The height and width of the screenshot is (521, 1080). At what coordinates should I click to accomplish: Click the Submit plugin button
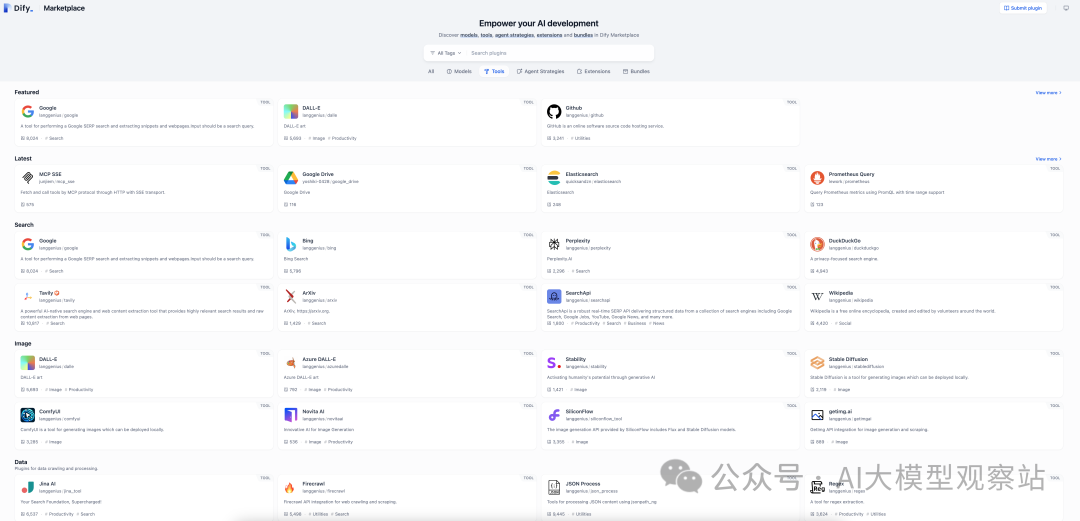tap(1024, 8)
